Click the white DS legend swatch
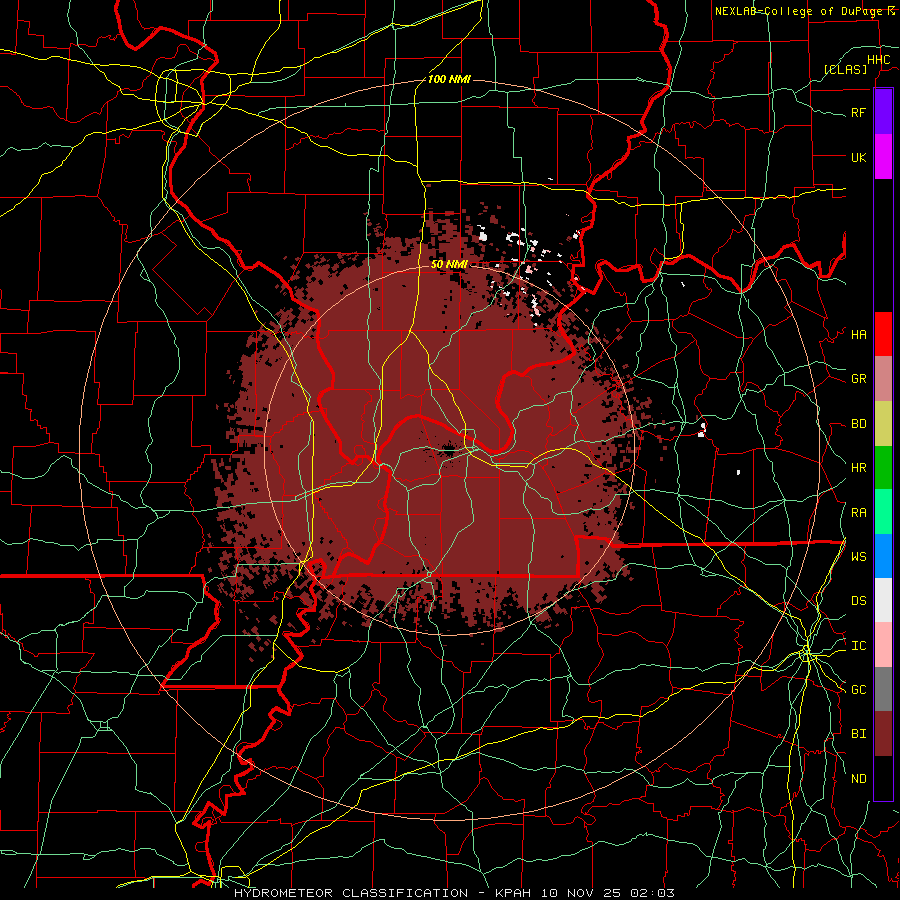The height and width of the screenshot is (900, 900). [x=883, y=600]
